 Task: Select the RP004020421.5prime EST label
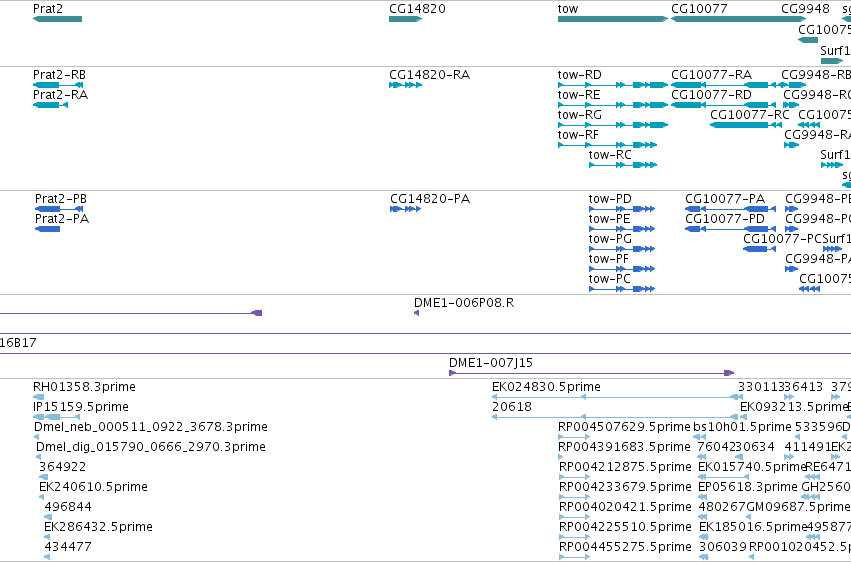pyautogui.click(x=625, y=507)
